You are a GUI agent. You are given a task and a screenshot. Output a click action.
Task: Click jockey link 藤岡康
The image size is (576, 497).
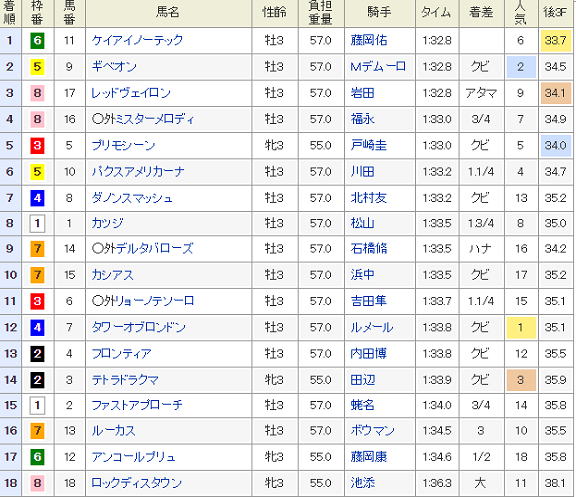368,457
